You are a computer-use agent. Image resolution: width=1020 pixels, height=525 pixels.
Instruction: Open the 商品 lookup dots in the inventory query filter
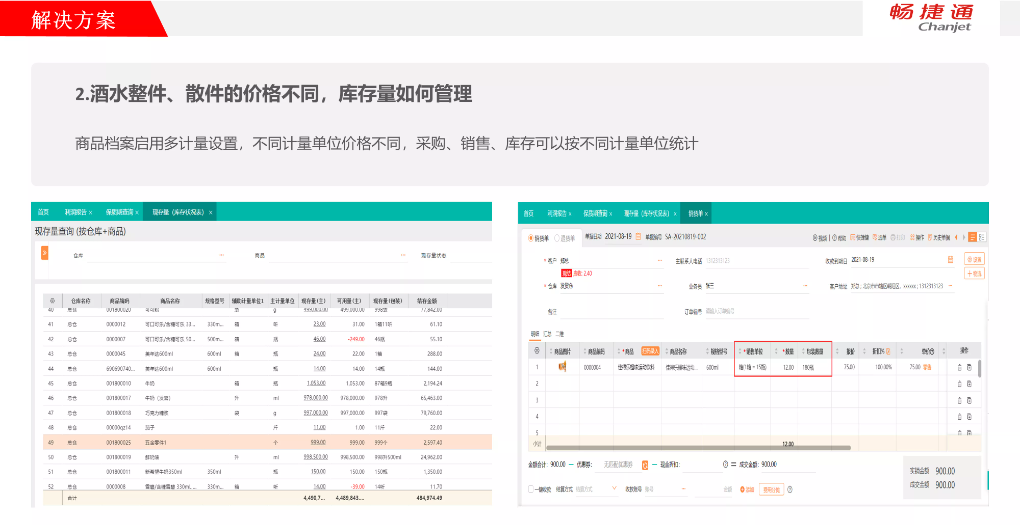point(403,256)
